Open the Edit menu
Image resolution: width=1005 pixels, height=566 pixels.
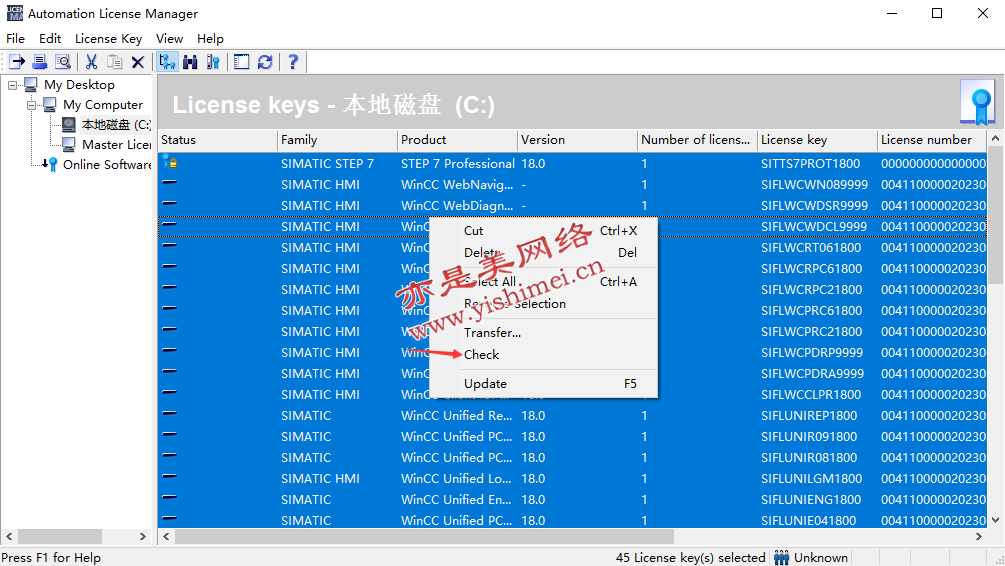(50, 38)
